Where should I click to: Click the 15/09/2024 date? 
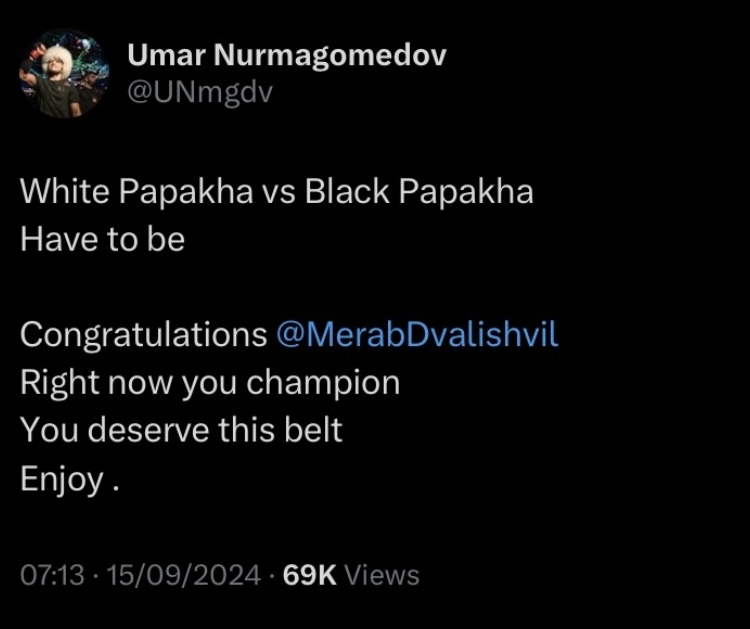click(x=184, y=574)
